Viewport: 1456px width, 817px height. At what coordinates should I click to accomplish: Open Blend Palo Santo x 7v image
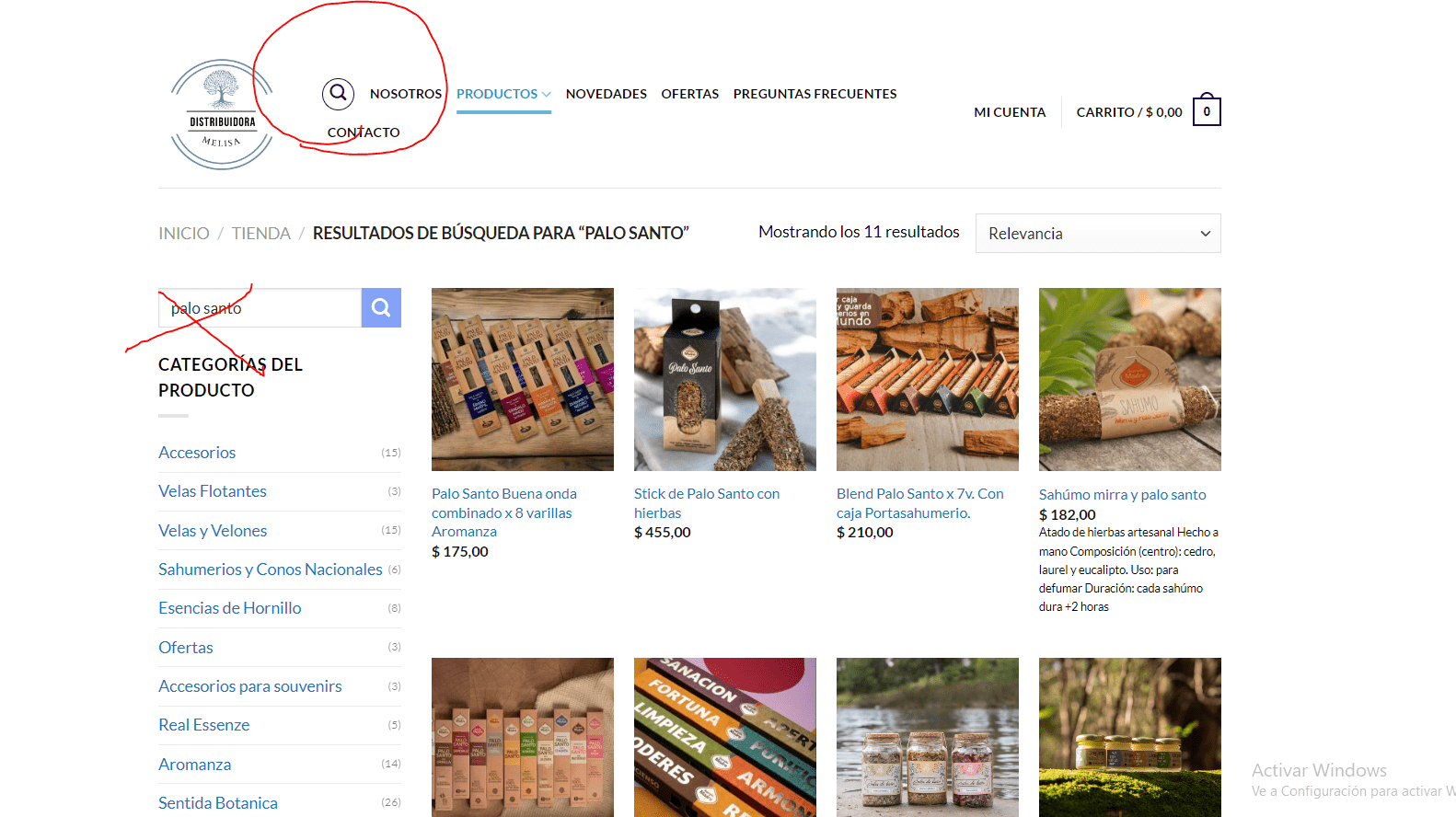pos(928,379)
